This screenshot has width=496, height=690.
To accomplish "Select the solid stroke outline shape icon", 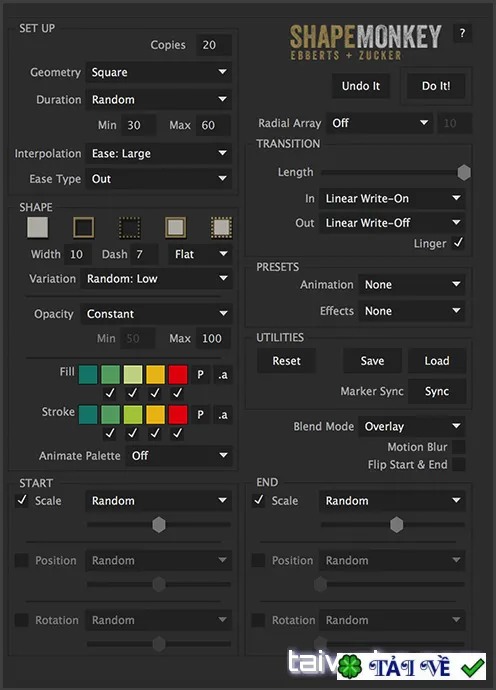I will tap(84, 228).
